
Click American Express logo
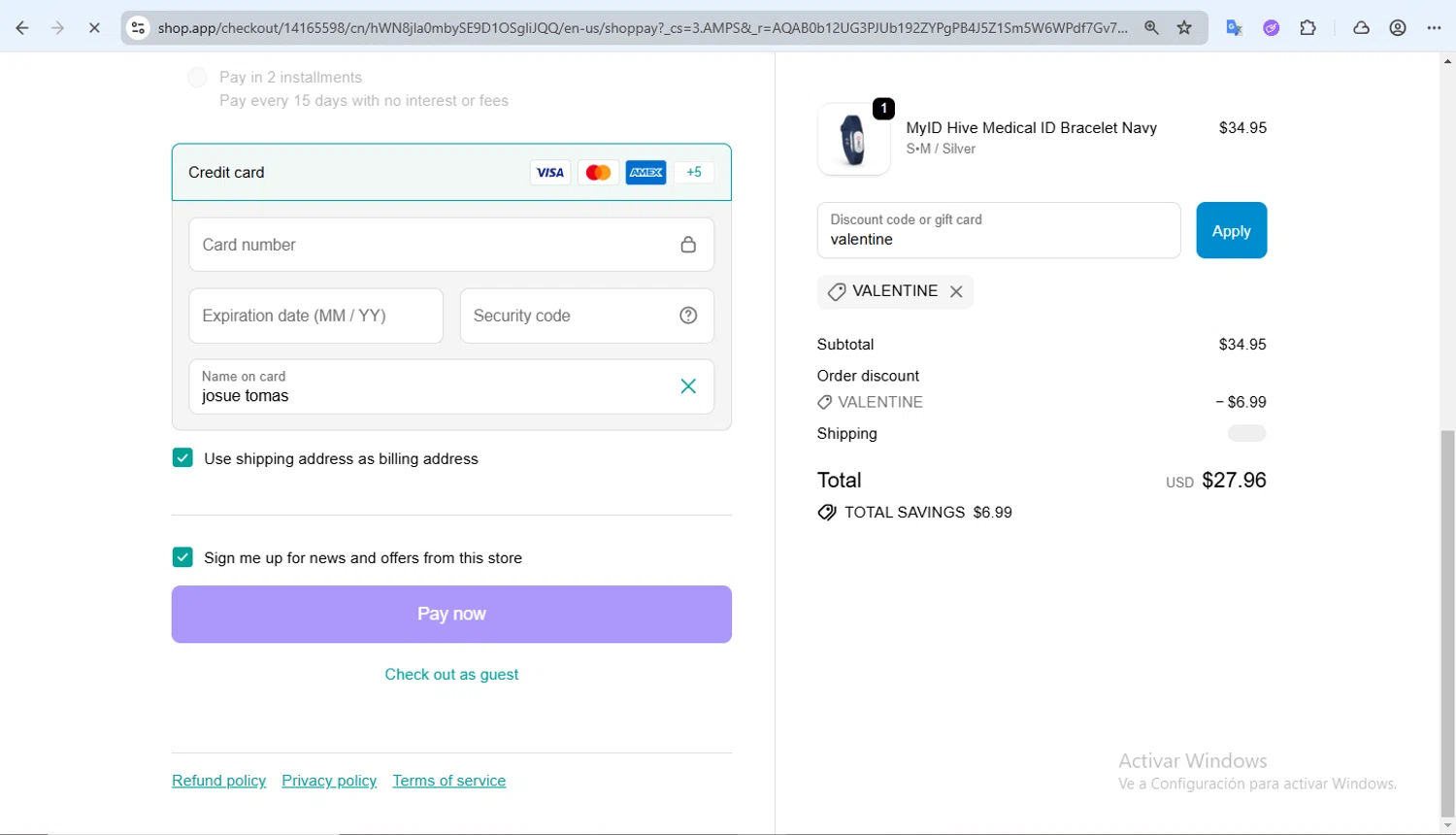pyautogui.click(x=645, y=173)
